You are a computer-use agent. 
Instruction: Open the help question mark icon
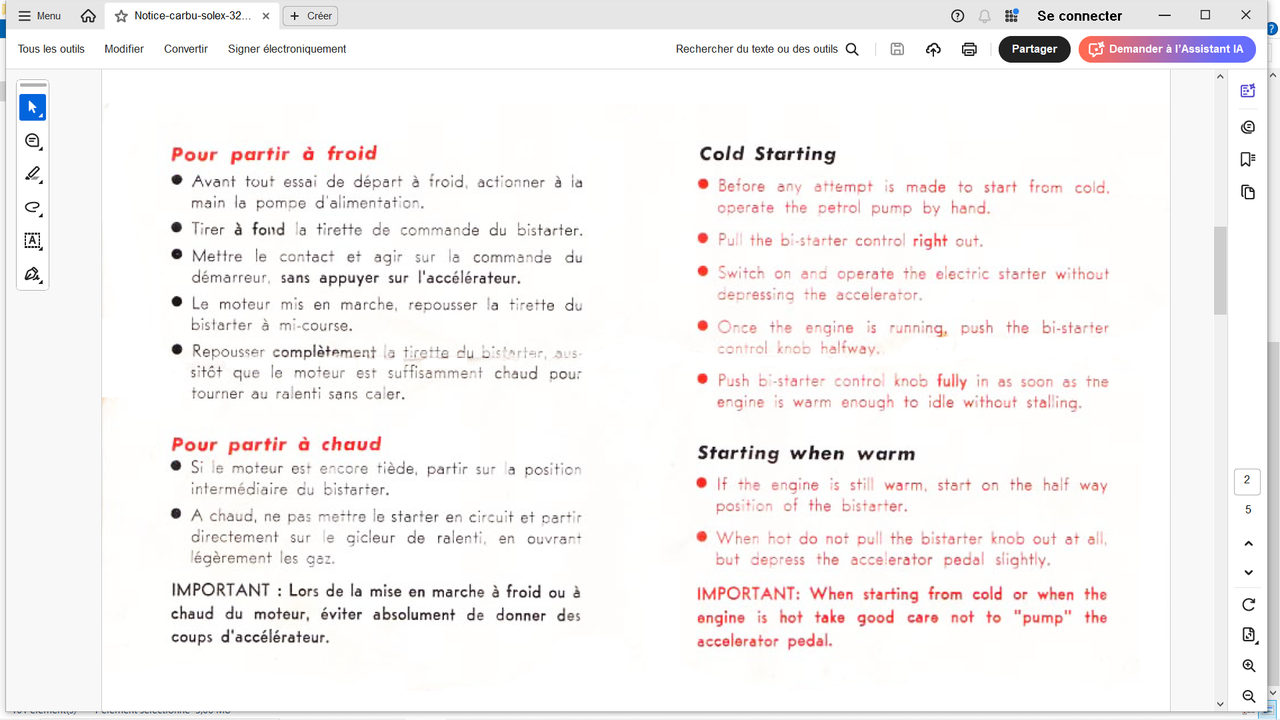pyautogui.click(x=957, y=16)
